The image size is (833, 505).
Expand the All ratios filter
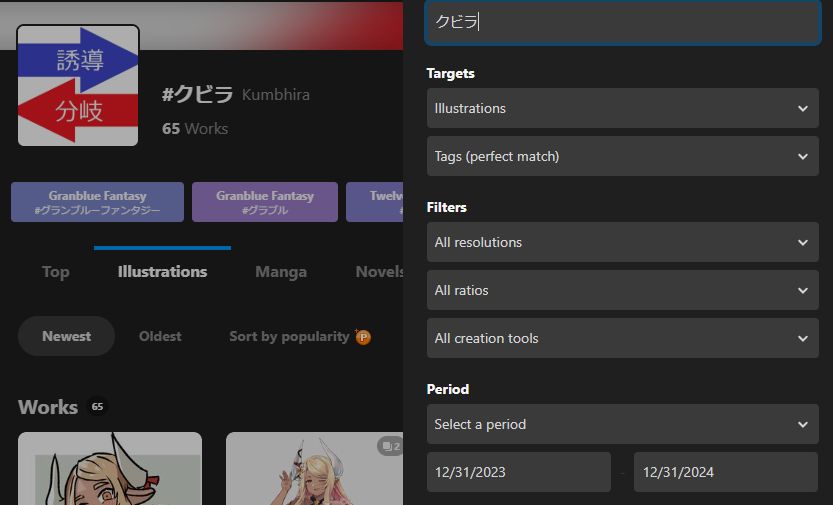tap(623, 290)
